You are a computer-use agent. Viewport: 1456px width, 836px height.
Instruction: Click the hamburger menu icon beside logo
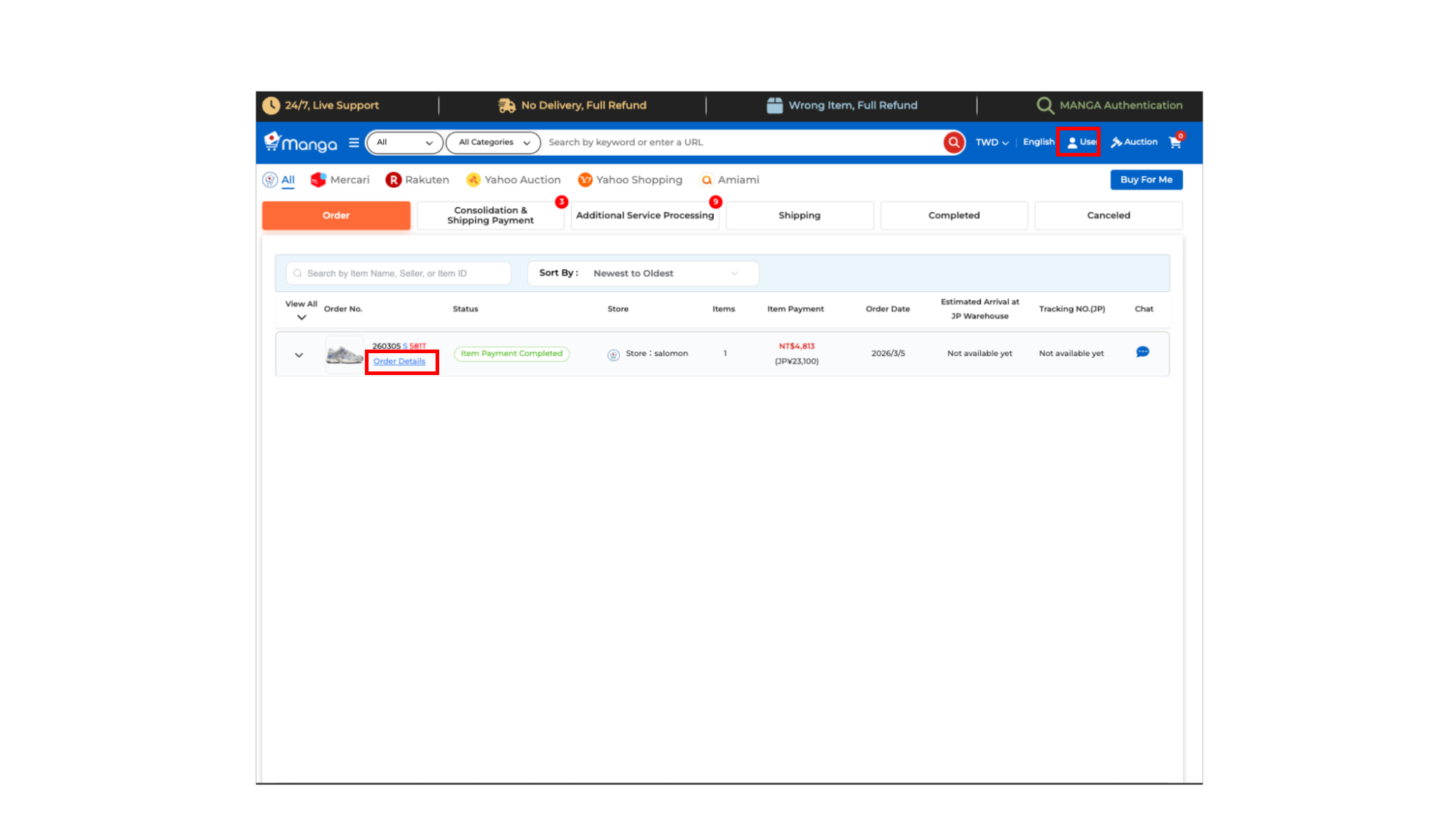354,143
